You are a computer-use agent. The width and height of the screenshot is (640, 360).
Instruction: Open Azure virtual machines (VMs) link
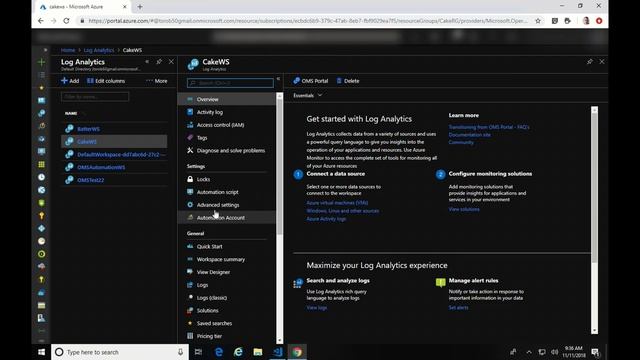point(337,203)
